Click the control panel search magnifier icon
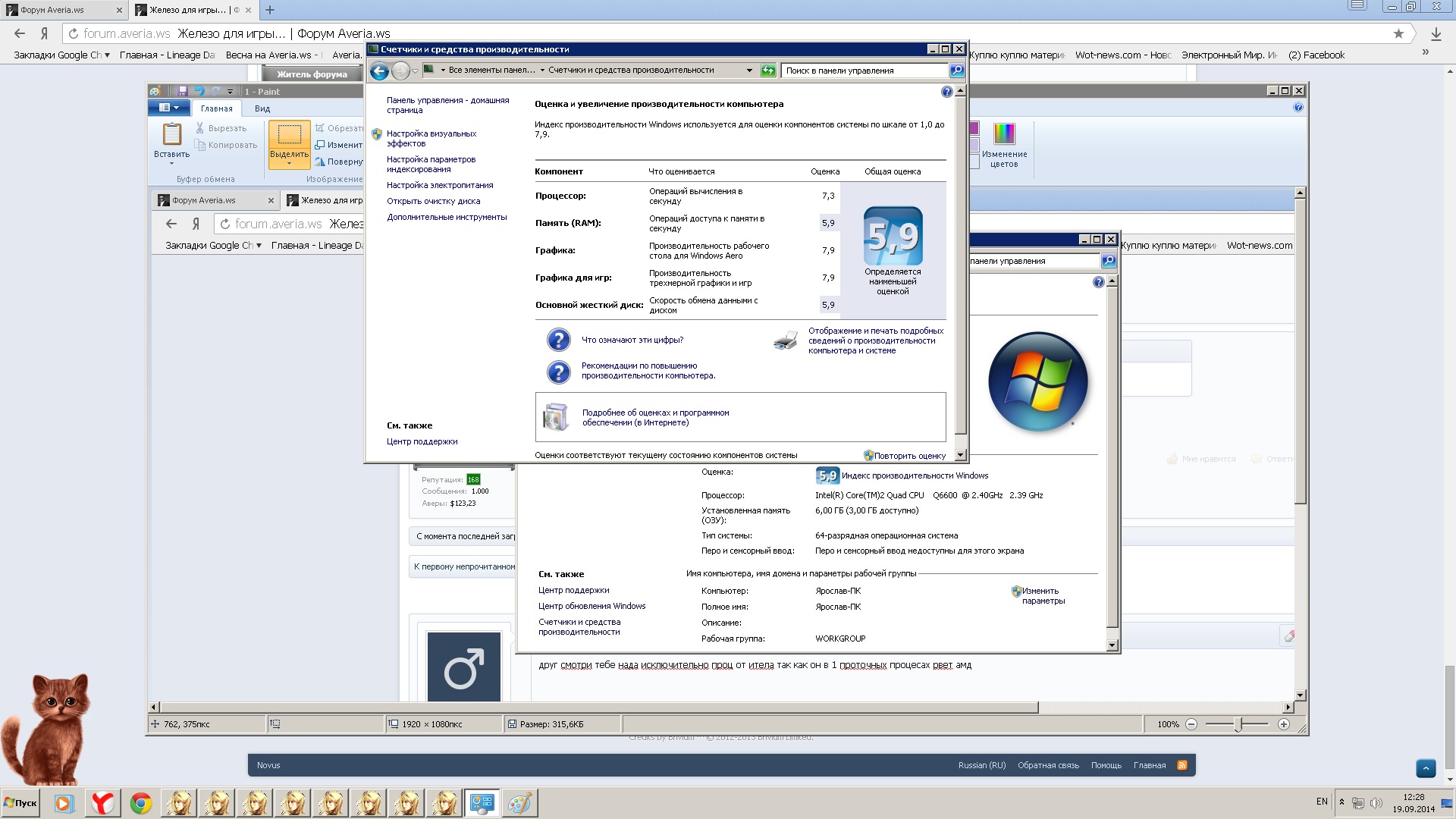The image size is (1456, 819). [x=957, y=71]
